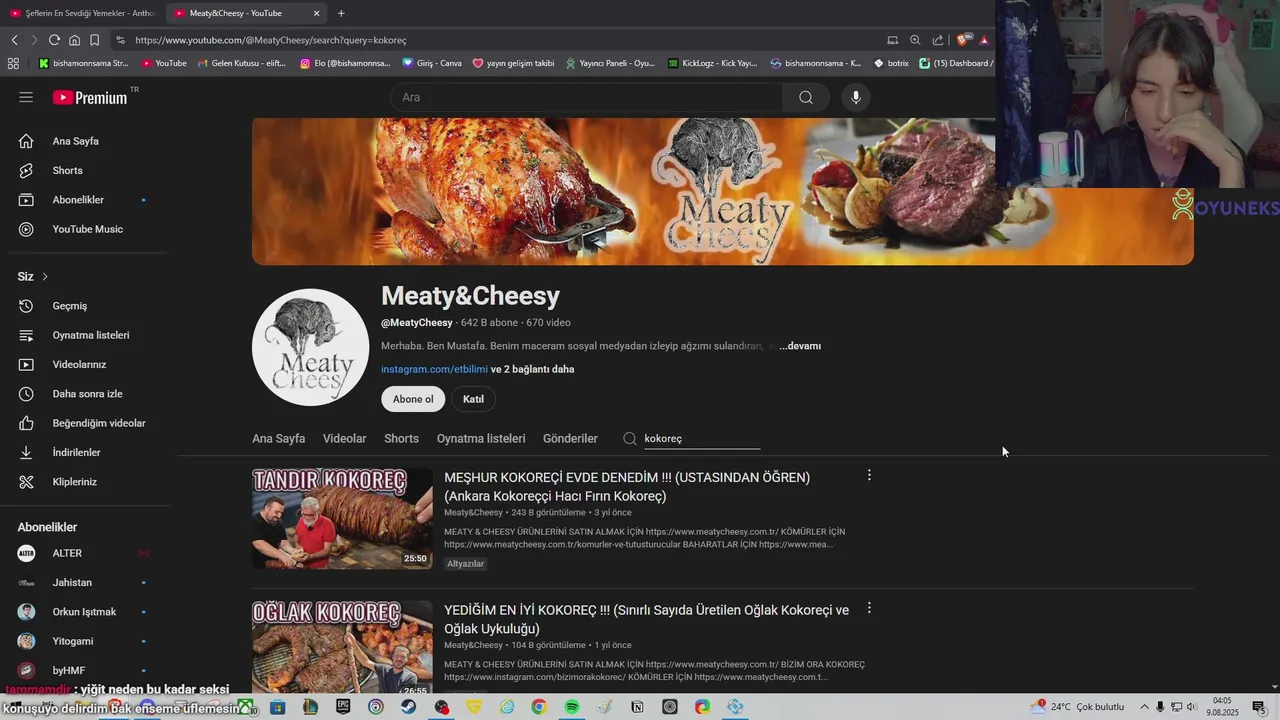Open options menu for YEDİĞİM EN İYİ KOKOREÇ video
Screen dimensions: 1280x720
coord(869,608)
